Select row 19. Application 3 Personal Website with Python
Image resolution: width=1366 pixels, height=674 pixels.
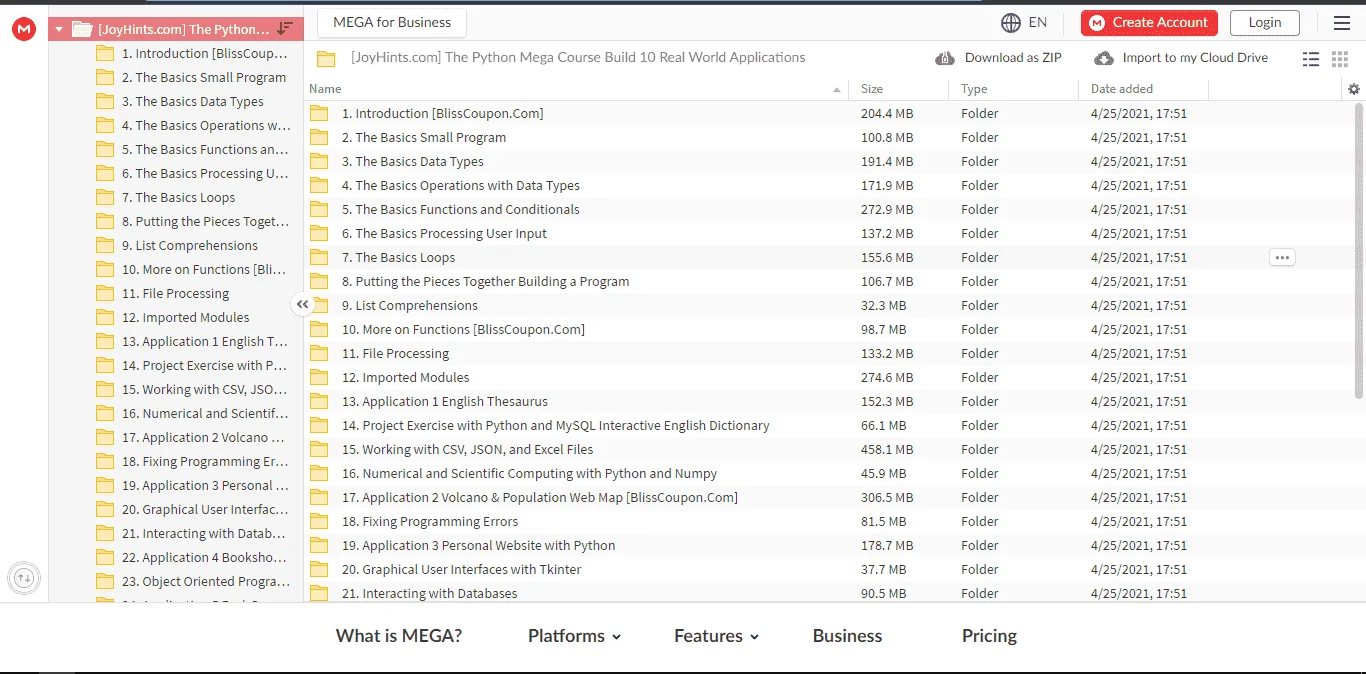click(x=829, y=545)
